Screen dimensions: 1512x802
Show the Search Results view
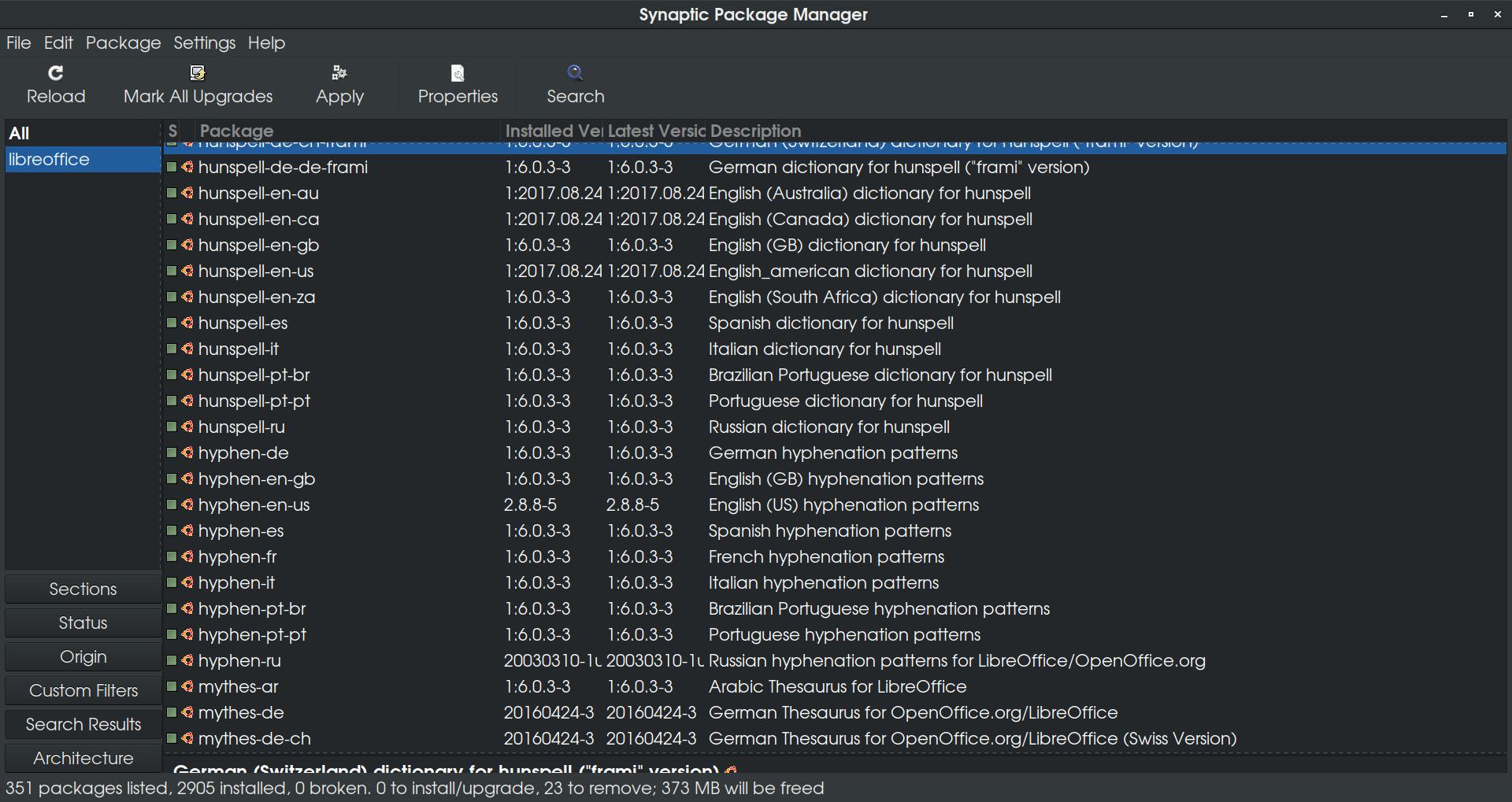[x=83, y=724]
